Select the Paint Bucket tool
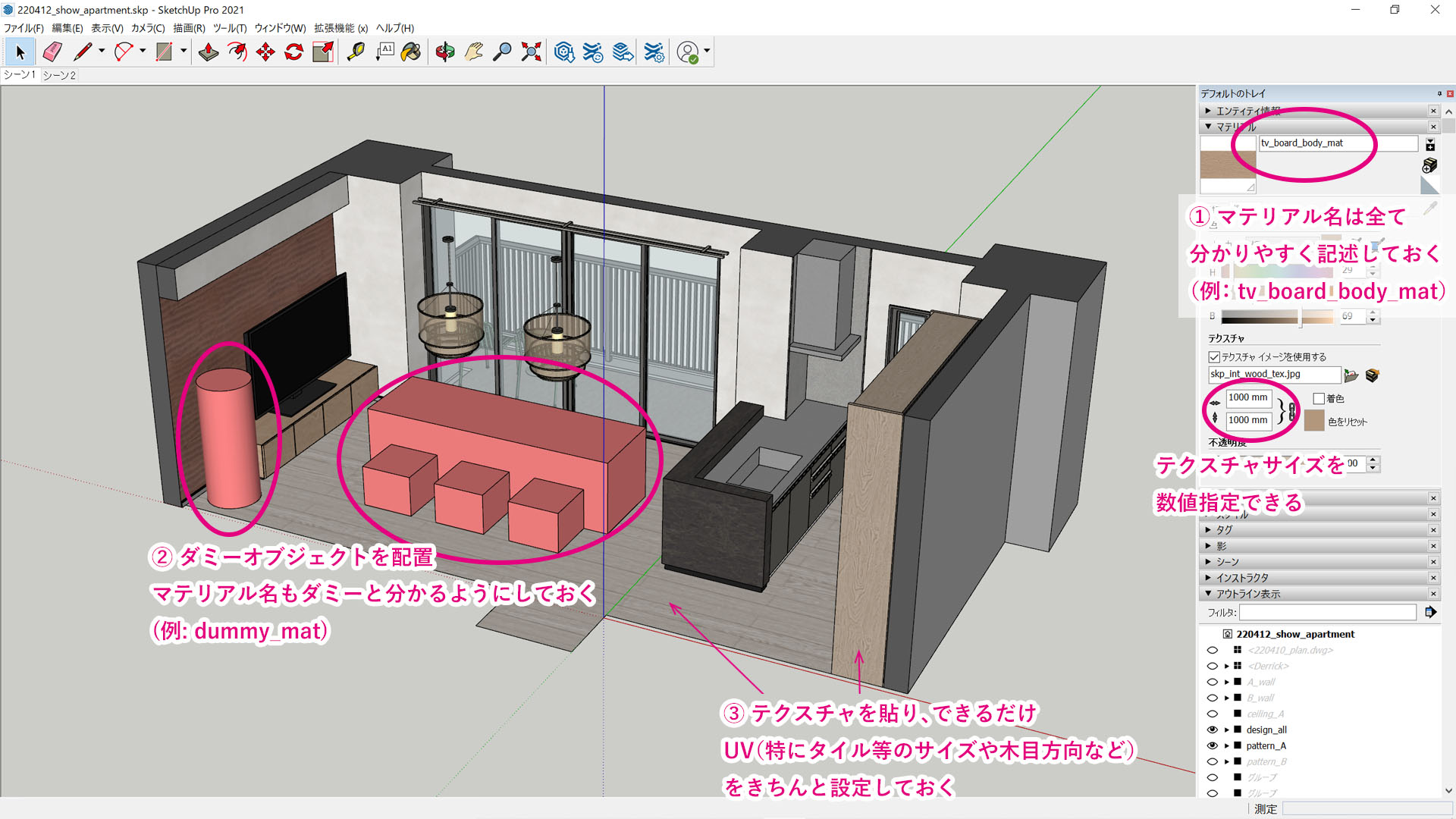Viewport: 1456px width, 819px height. point(412,52)
